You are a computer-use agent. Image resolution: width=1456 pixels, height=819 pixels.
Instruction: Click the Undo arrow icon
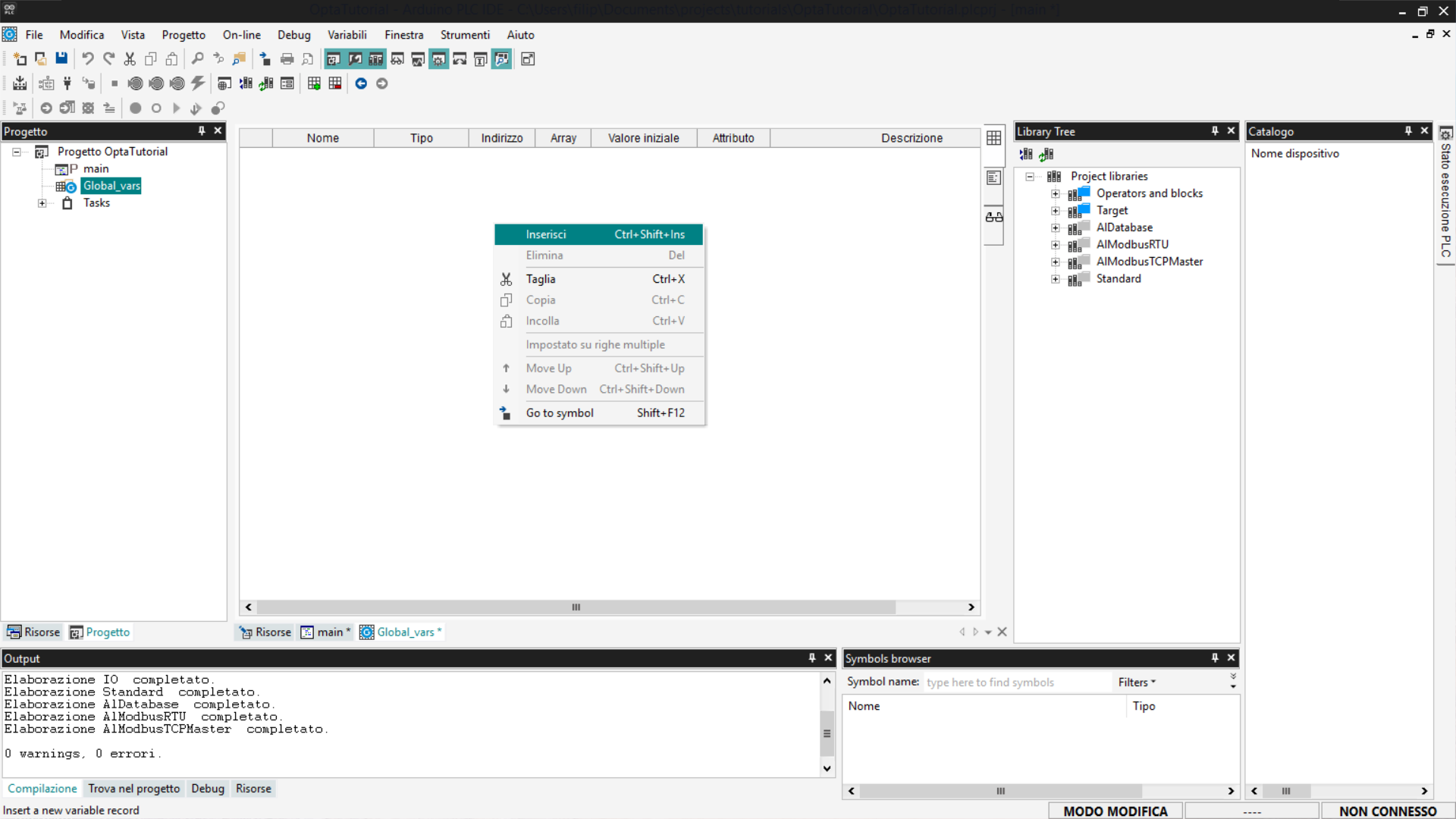[x=88, y=59]
